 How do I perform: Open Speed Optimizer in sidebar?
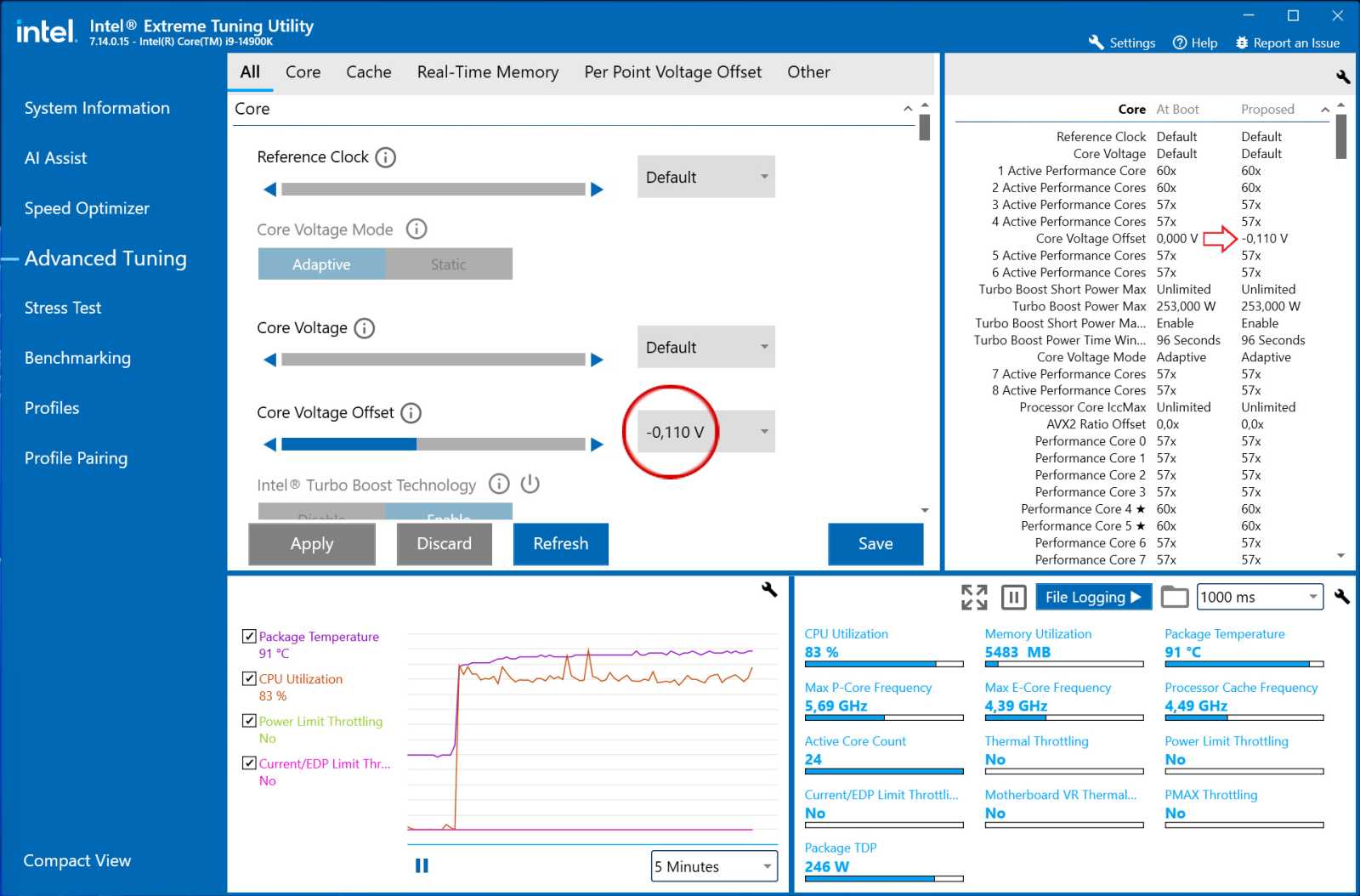[87, 208]
